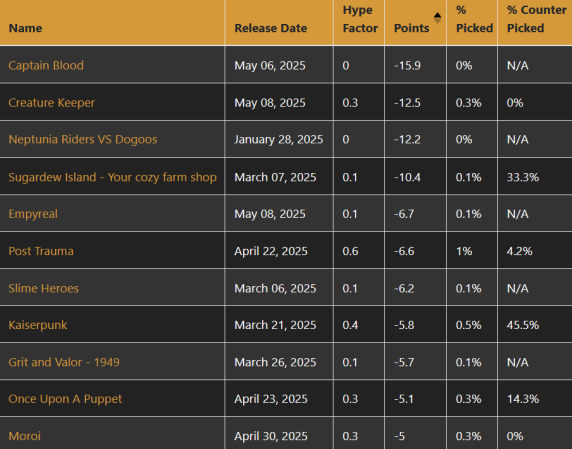This screenshot has width=572, height=449.
Task: Select the April 22, 2025 release date cell
Action: coord(279,251)
